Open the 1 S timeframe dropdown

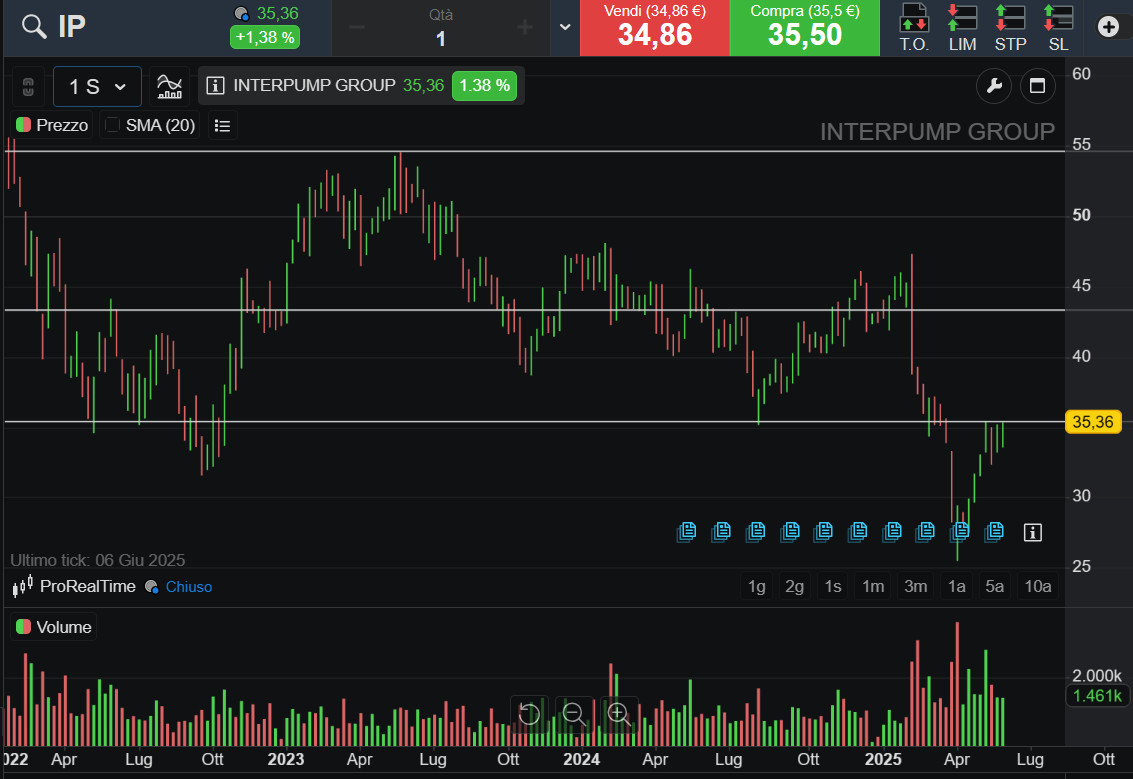(x=97, y=86)
